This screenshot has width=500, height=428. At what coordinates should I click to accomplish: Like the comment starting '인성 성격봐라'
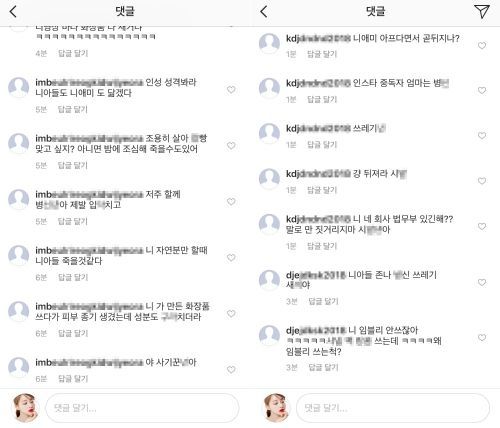click(x=231, y=89)
